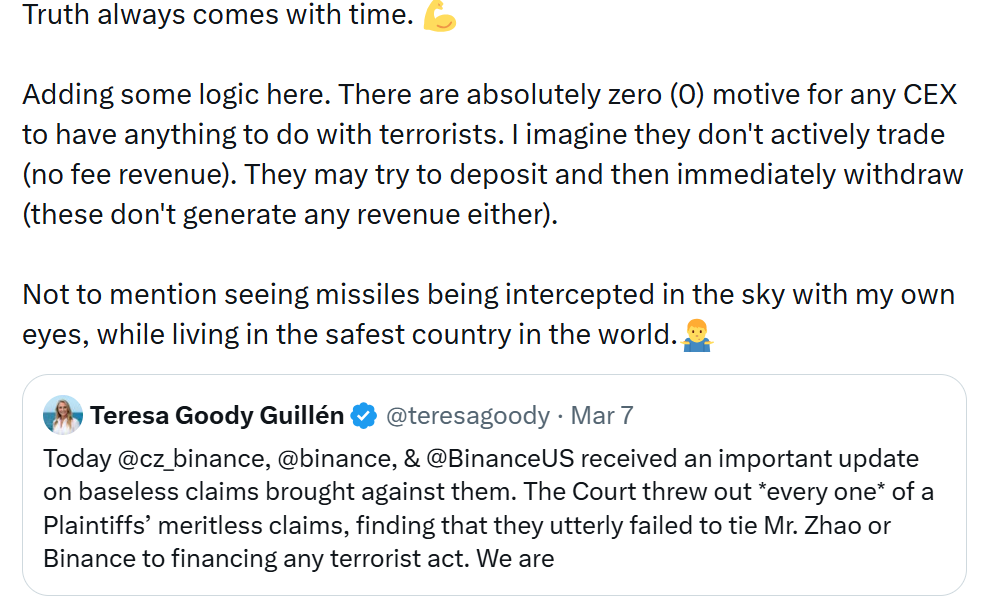Click the word 'Truth' in the tweet

51,15
